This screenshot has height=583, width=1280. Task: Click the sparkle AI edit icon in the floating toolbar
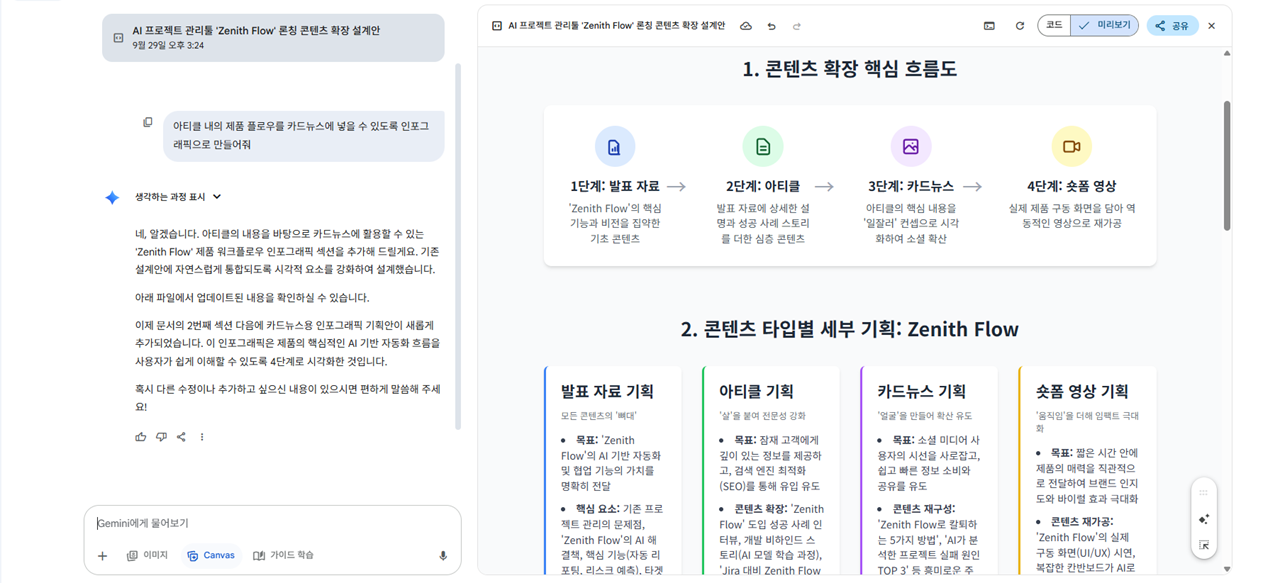pos(1204,519)
